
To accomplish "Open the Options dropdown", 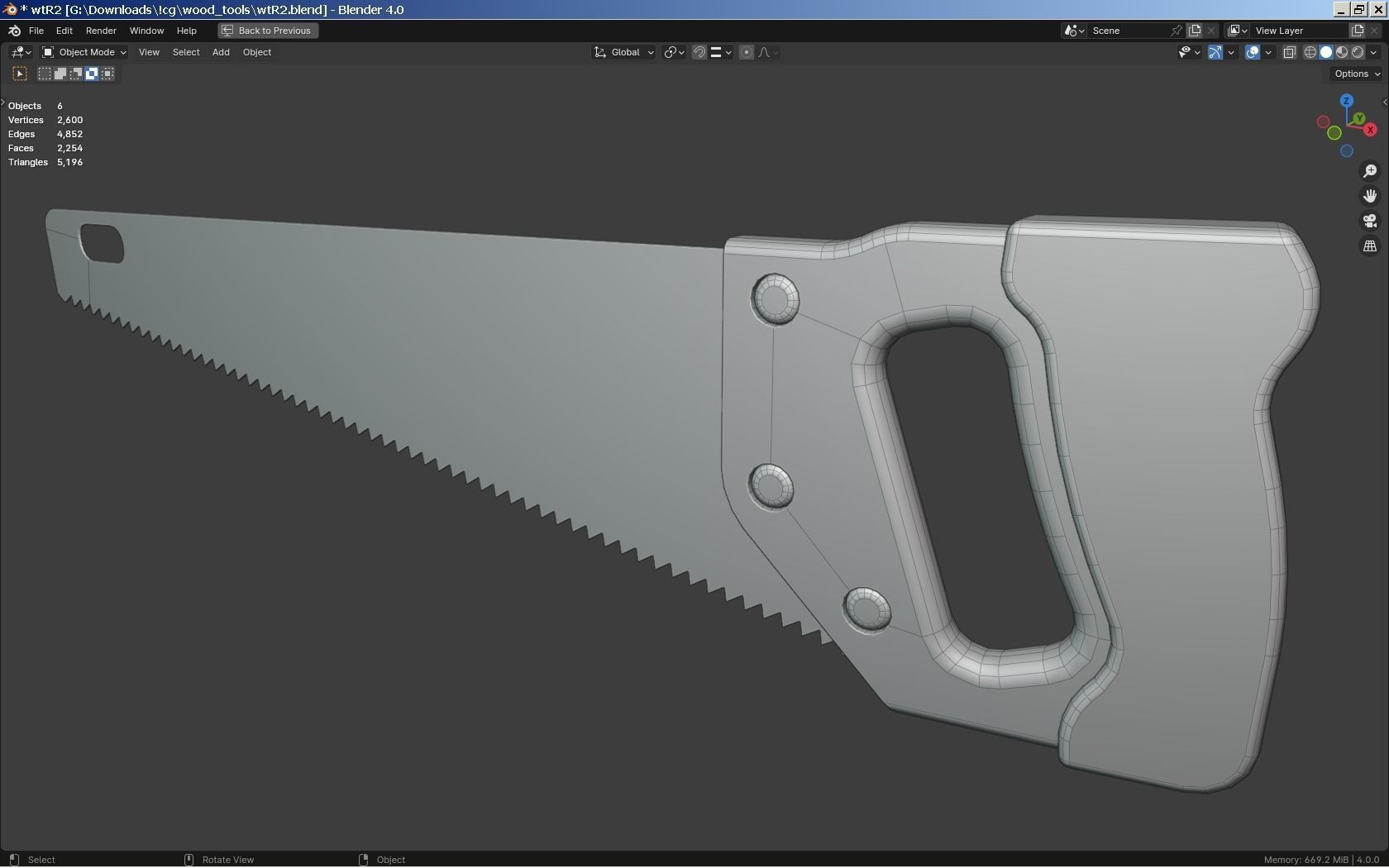I will click(1357, 74).
